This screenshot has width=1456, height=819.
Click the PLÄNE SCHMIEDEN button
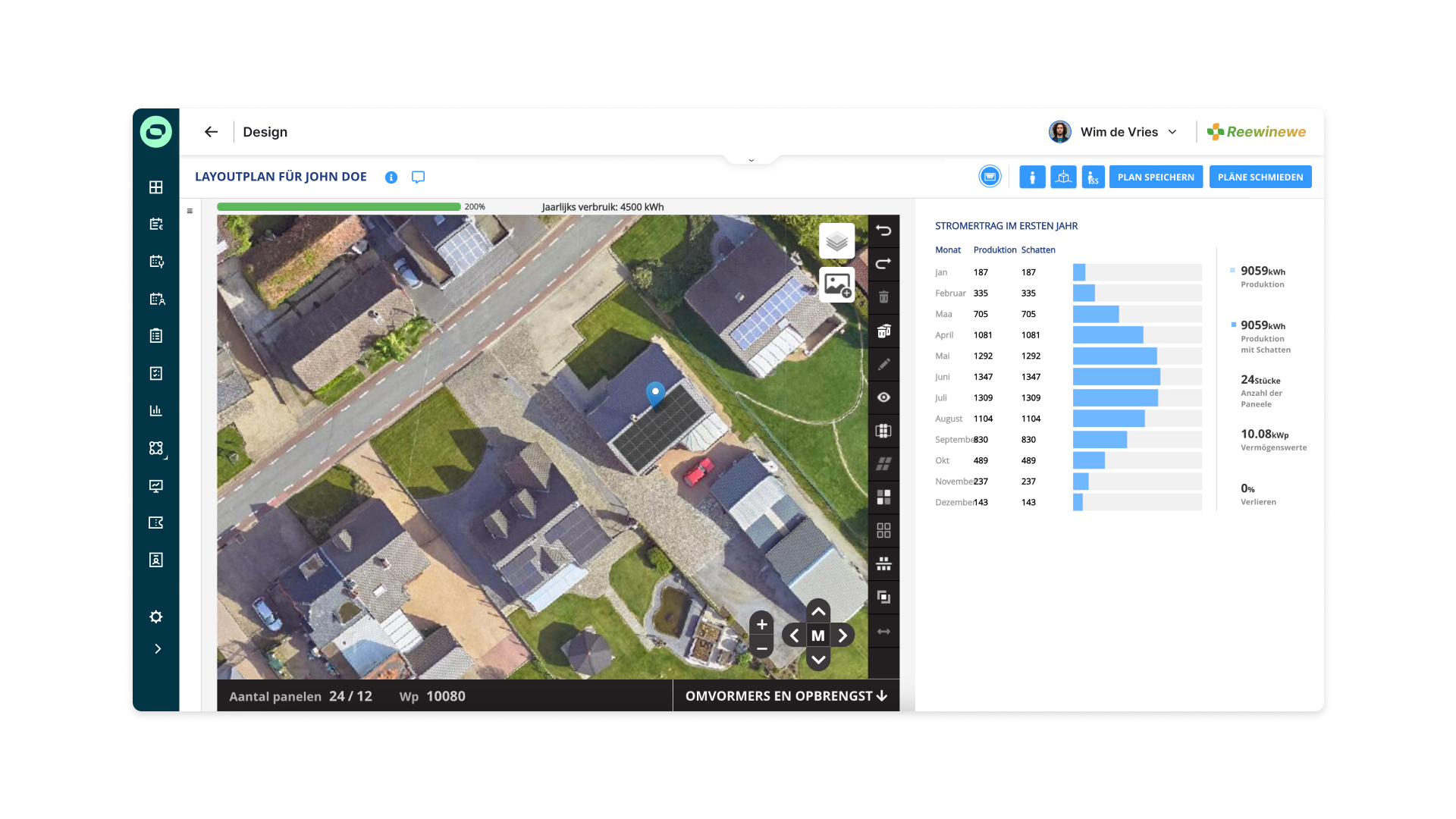[1260, 177]
